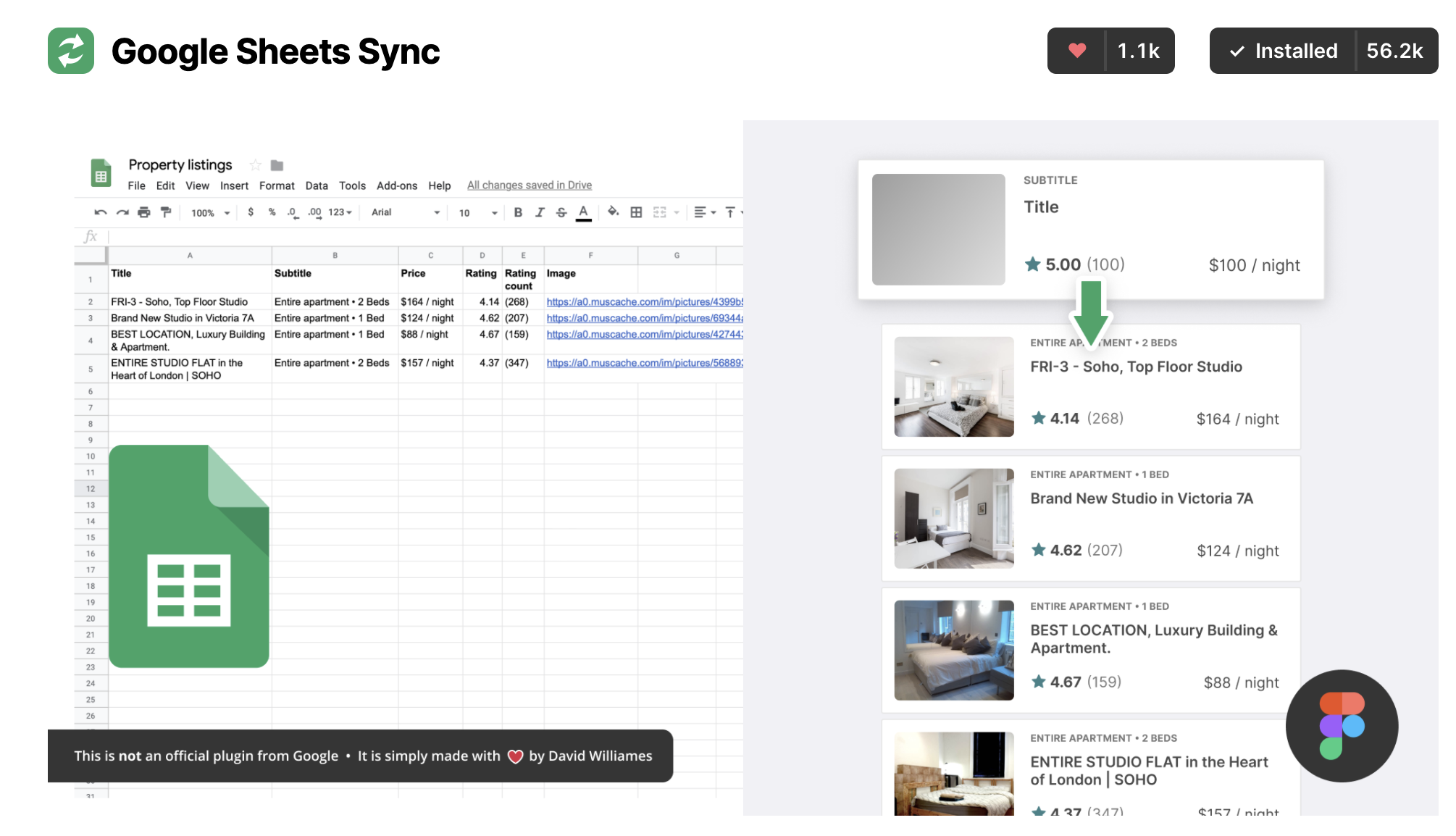
Task: Click the Print icon in Sheets toolbar
Action: (144, 212)
